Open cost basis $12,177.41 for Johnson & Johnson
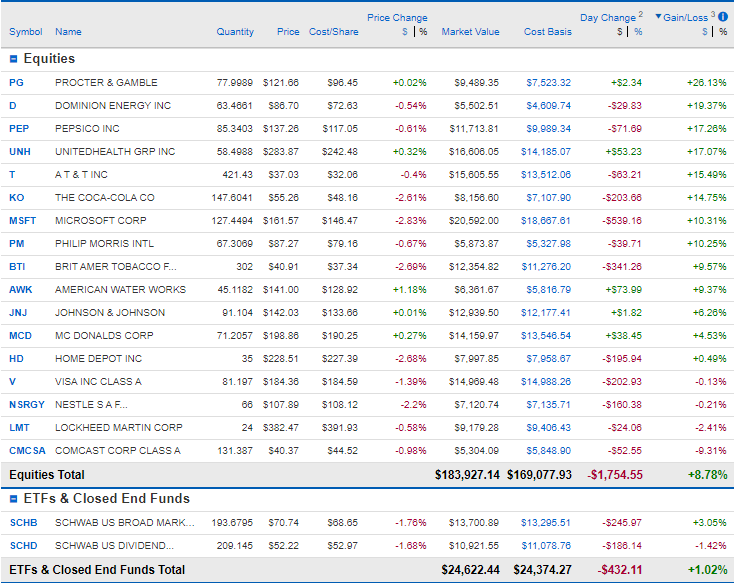This screenshot has width=734, height=583. pos(546,312)
